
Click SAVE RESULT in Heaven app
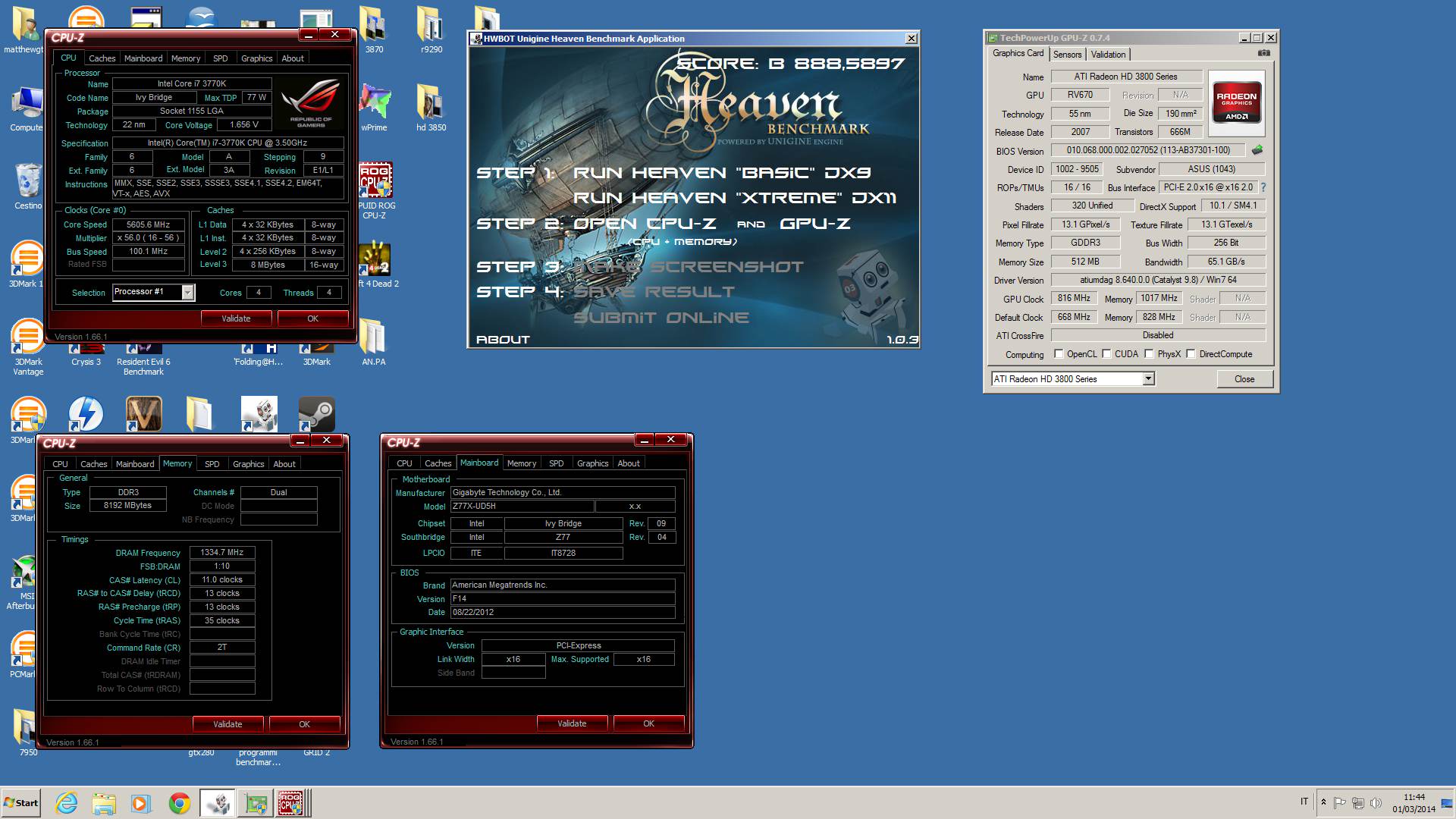coord(654,292)
